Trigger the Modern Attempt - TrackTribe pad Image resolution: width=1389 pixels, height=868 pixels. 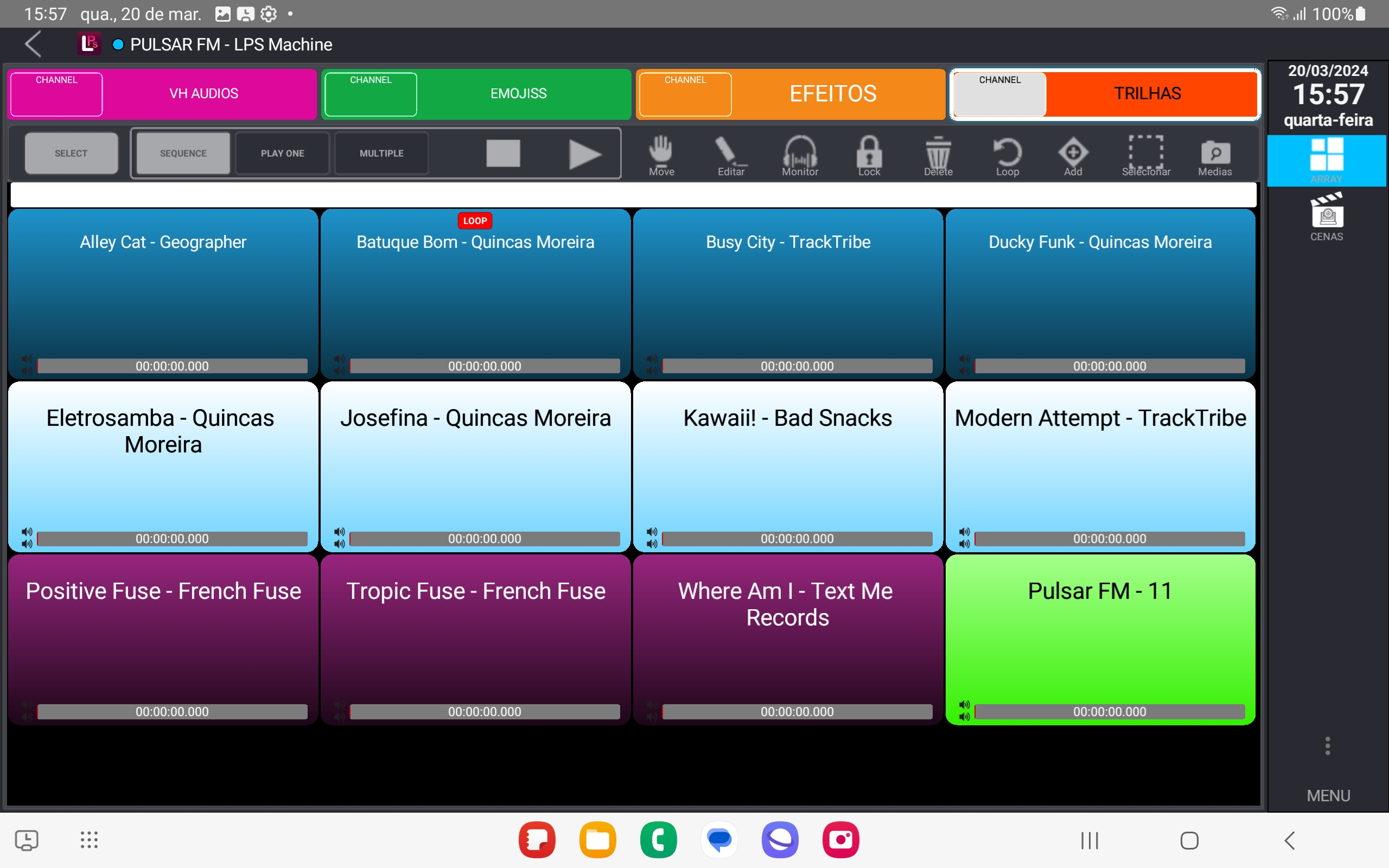tap(1100, 466)
